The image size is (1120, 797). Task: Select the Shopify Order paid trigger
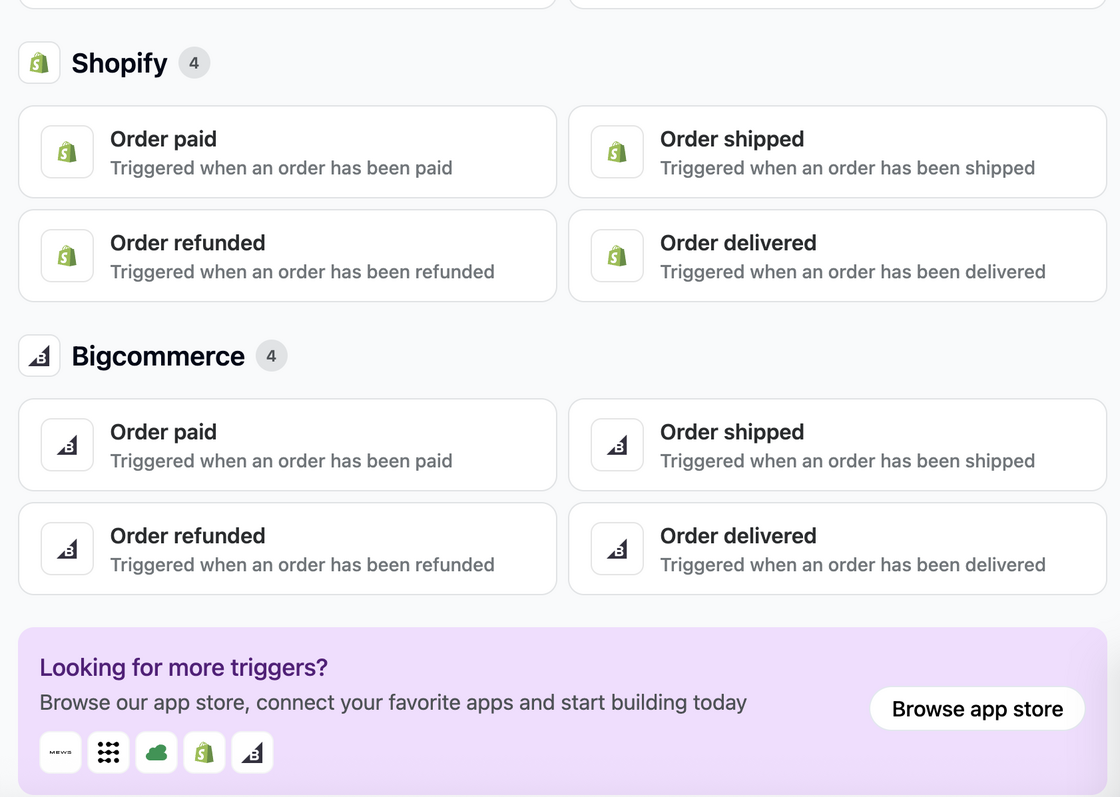point(287,152)
